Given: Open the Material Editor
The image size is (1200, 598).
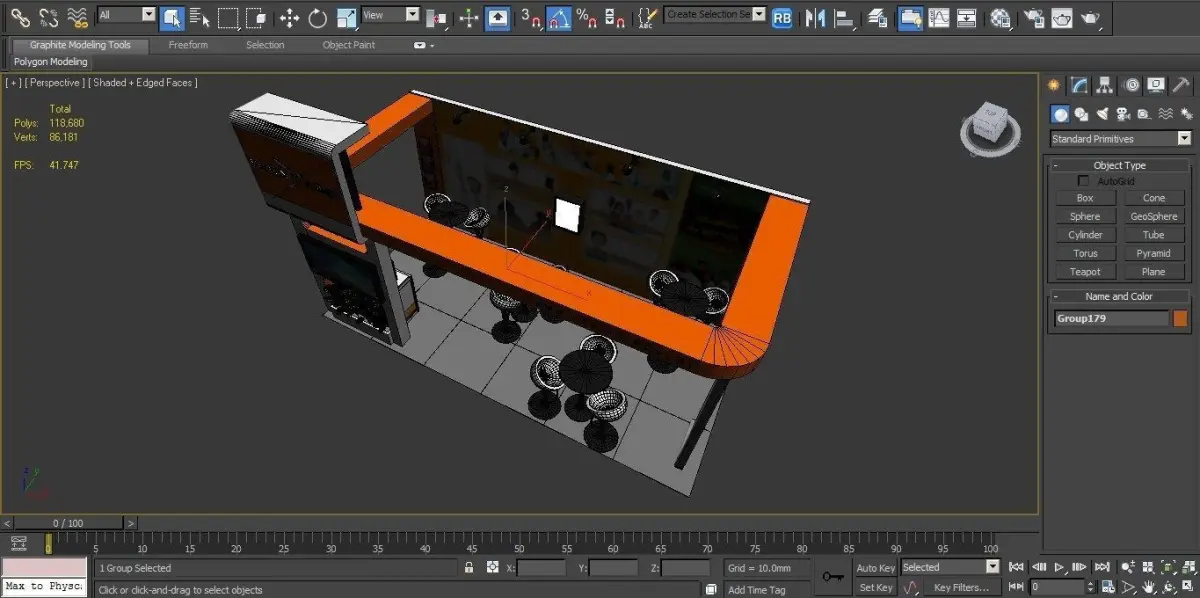Looking at the screenshot, I should [999, 17].
